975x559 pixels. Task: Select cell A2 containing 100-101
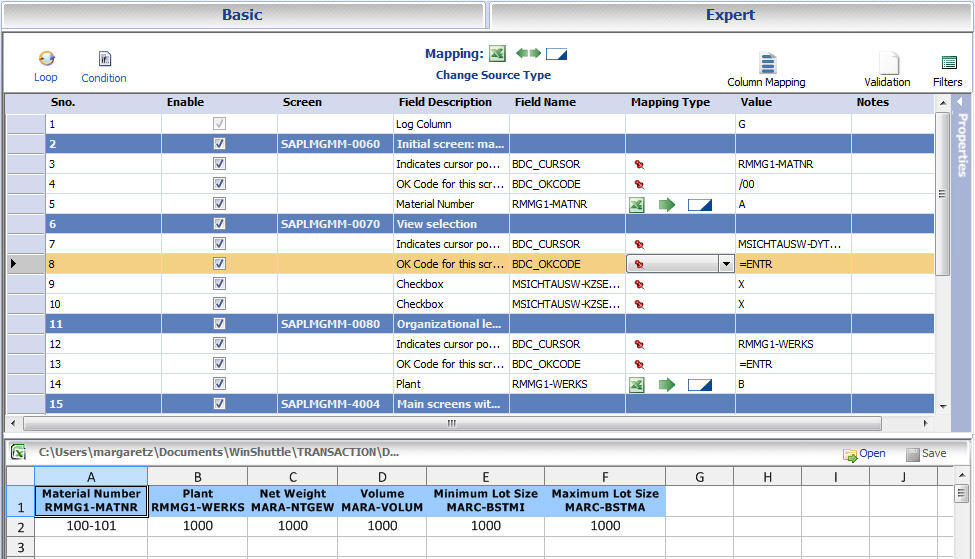pos(91,526)
